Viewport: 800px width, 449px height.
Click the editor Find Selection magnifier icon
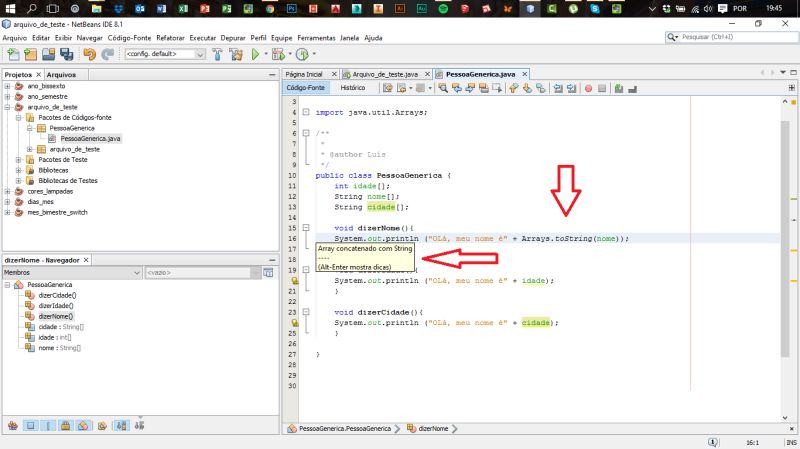click(x=443, y=88)
